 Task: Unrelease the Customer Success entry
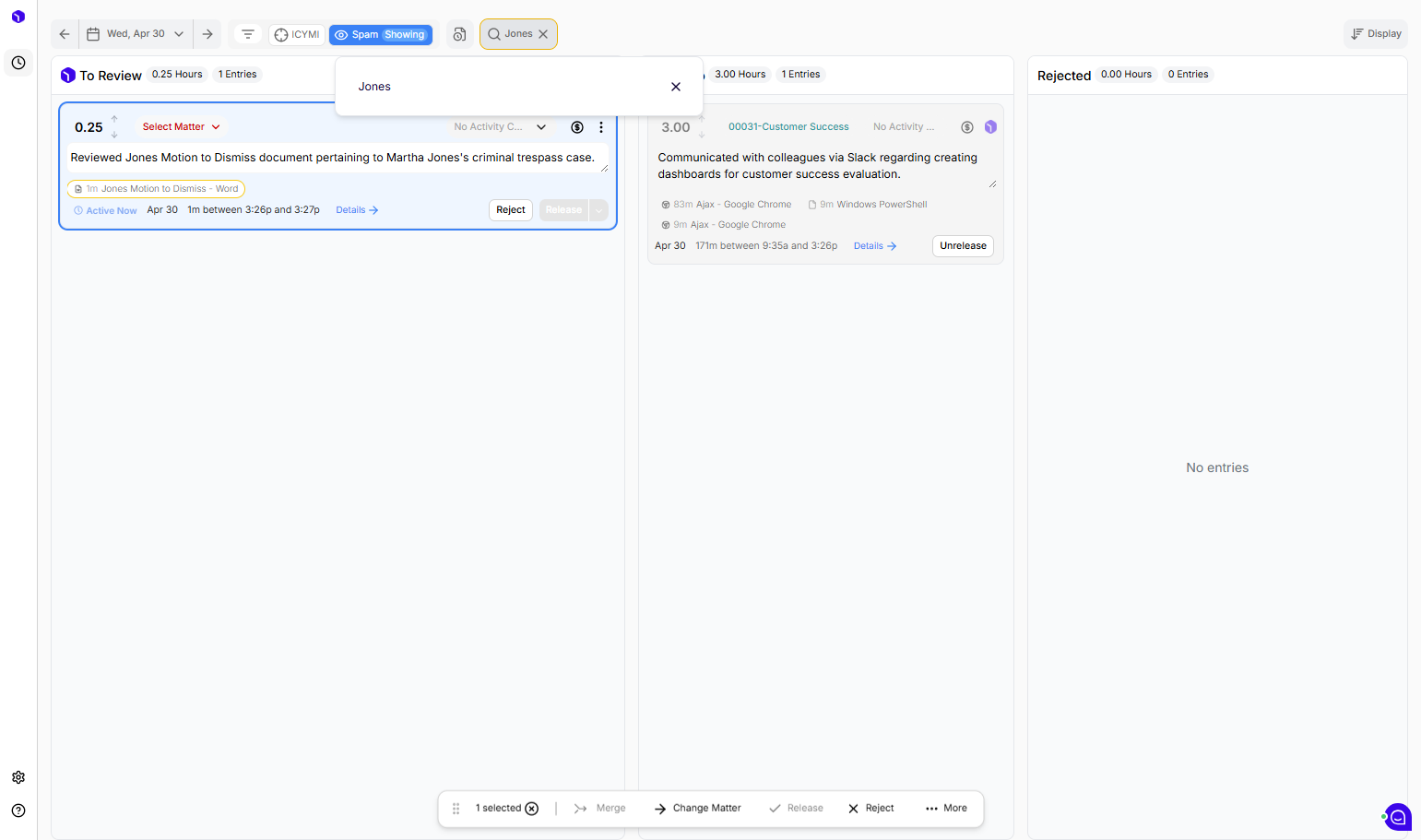[x=963, y=246]
